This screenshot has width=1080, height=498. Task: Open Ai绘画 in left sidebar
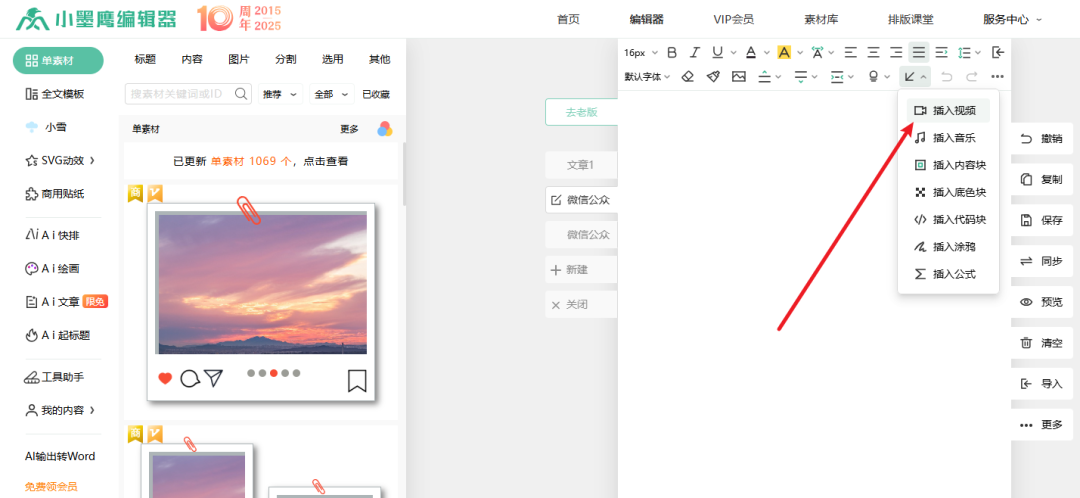52,269
